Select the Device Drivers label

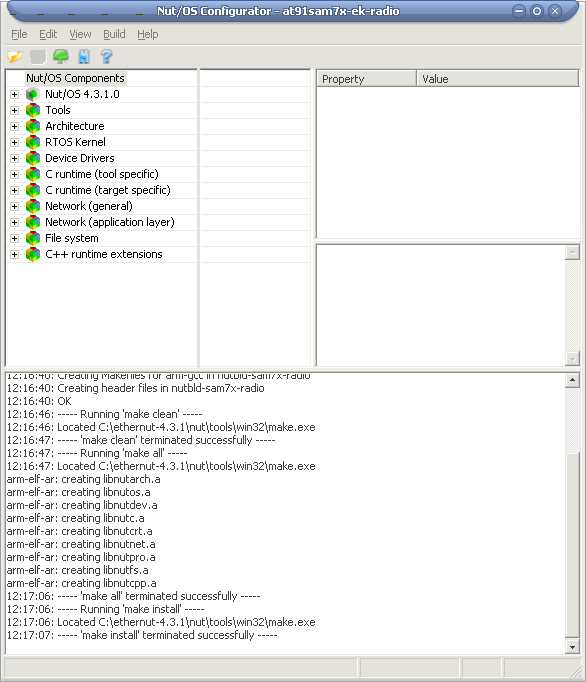(80, 158)
